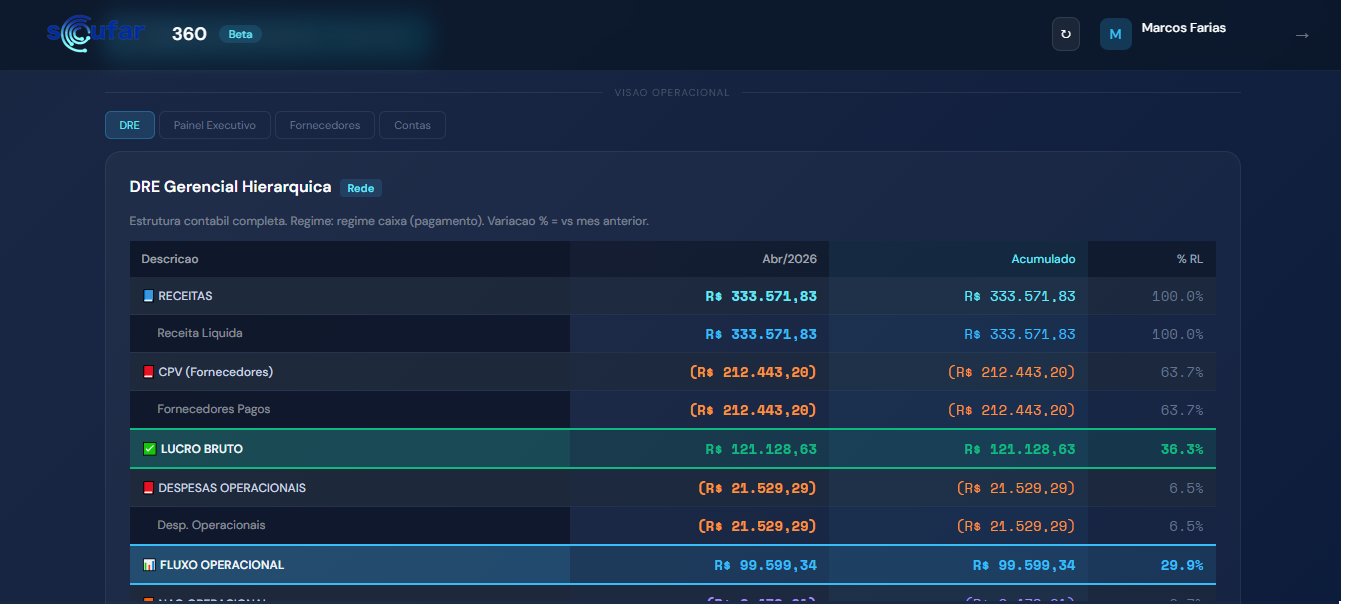
Task: Select the DRE tab
Action: point(130,125)
